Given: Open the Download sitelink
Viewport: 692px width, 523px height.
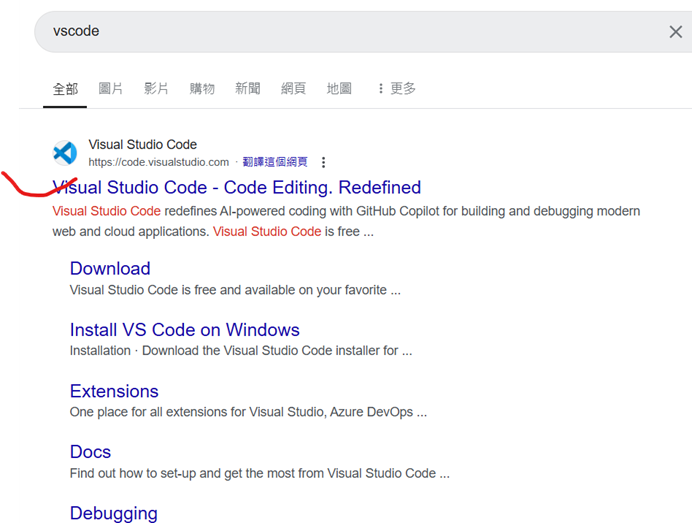Looking at the screenshot, I should 110,268.
